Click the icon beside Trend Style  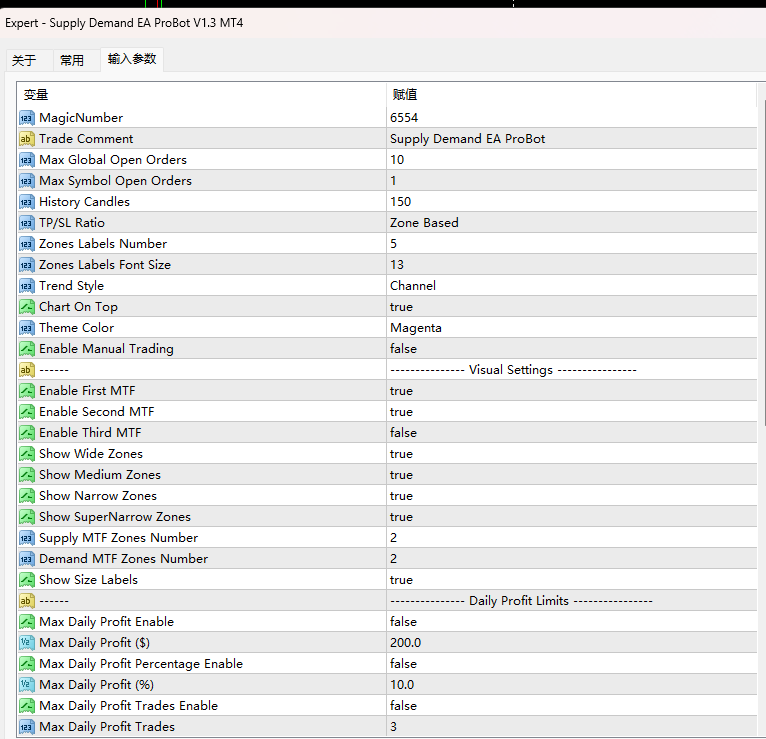click(27, 286)
